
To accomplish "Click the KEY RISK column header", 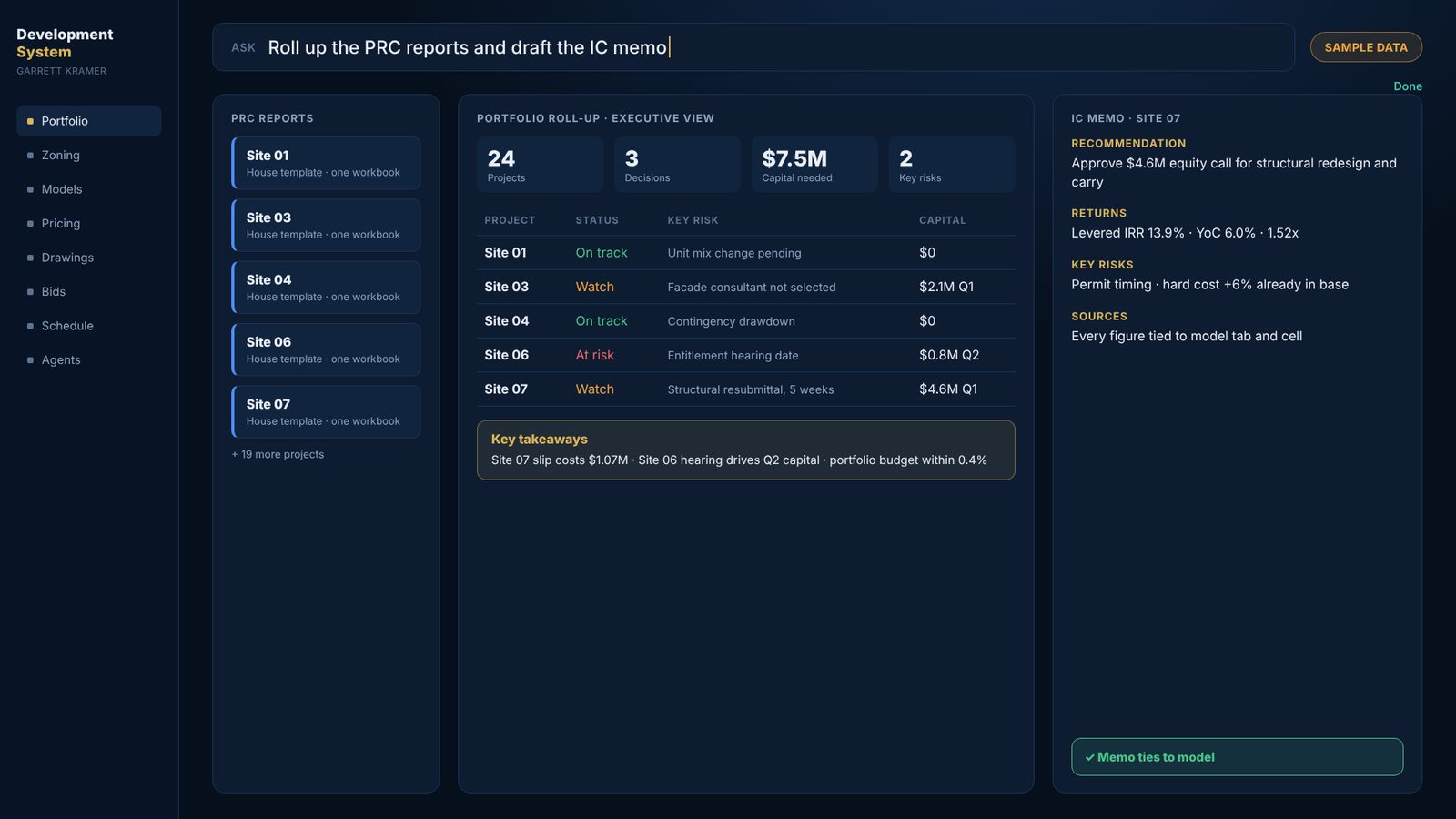I will tap(693, 220).
